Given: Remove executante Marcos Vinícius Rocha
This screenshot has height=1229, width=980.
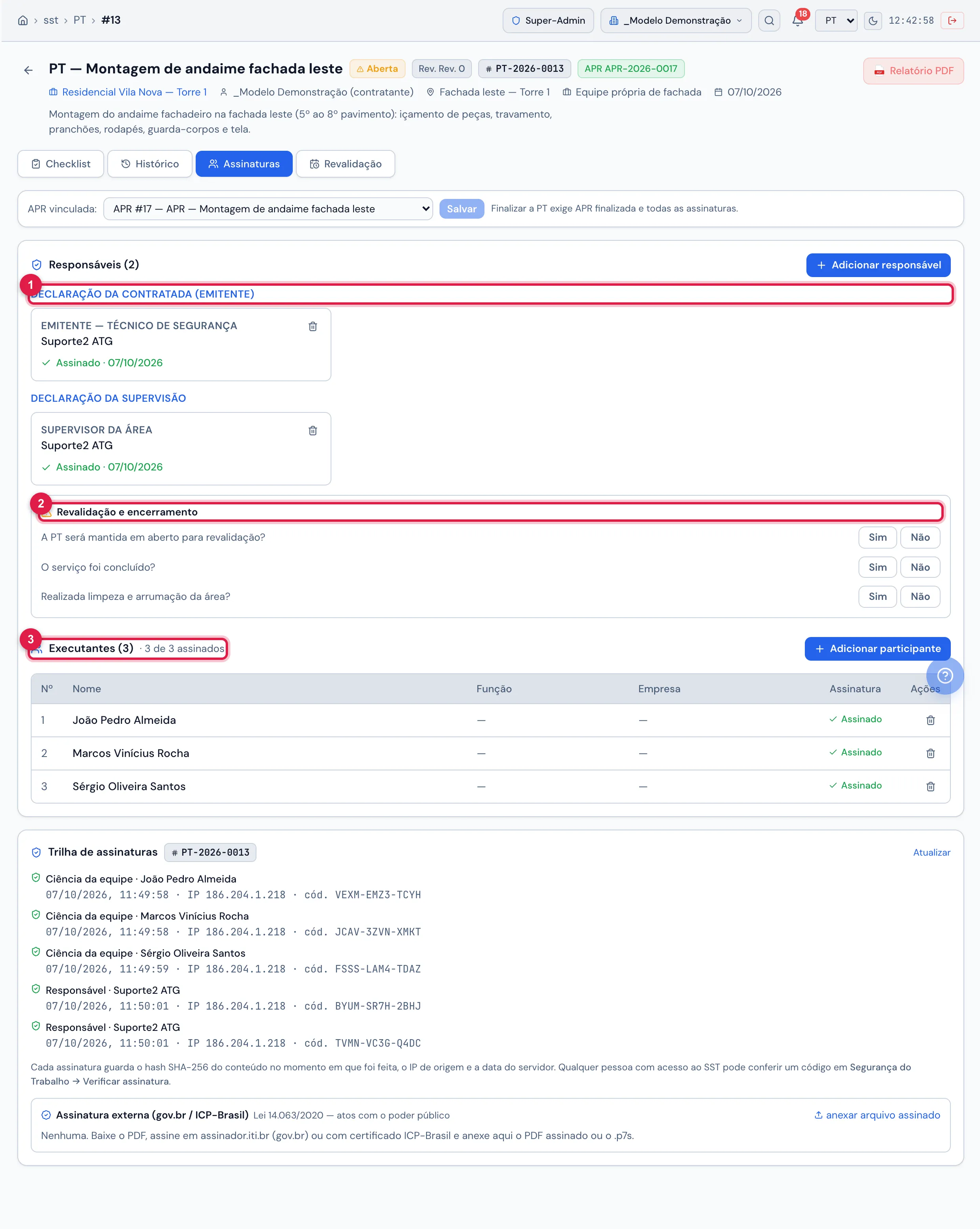Looking at the screenshot, I should pyautogui.click(x=930, y=753).
